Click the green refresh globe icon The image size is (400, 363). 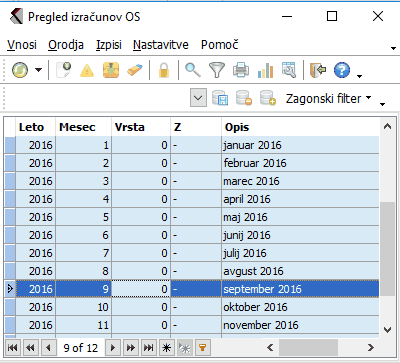coord(20,70)
